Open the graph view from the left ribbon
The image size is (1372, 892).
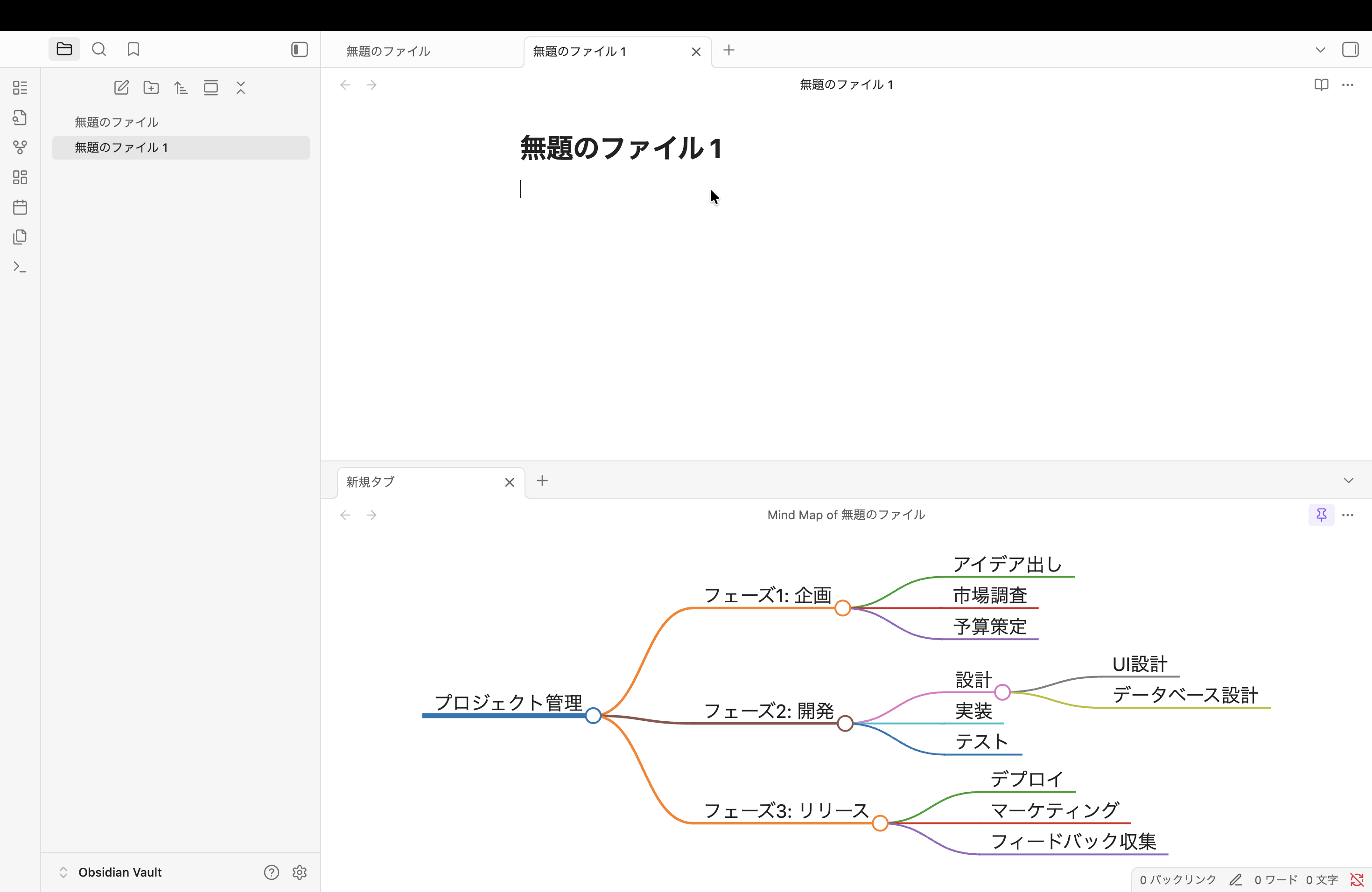[20, 147]
